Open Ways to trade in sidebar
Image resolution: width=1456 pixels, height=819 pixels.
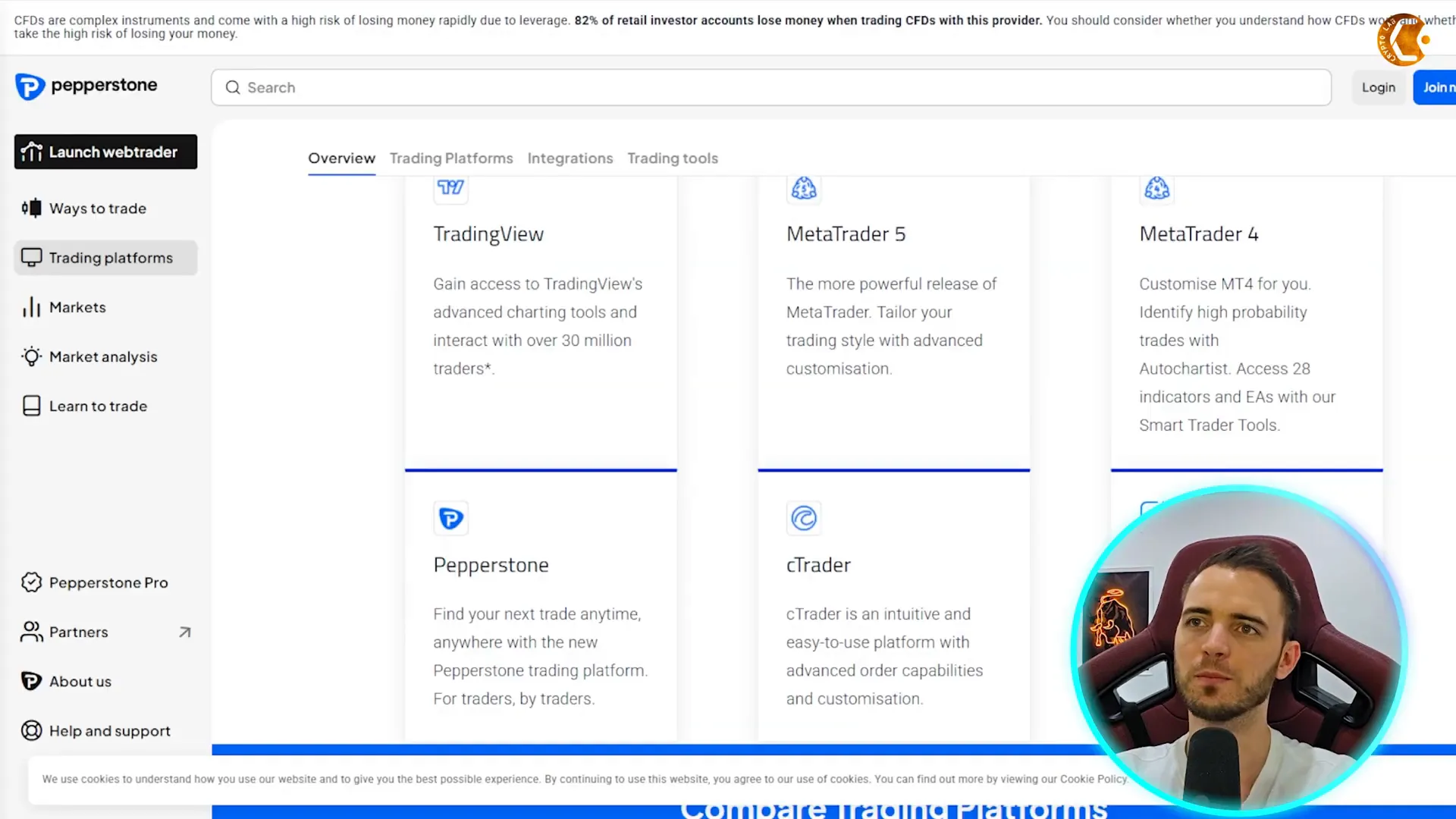105,208
